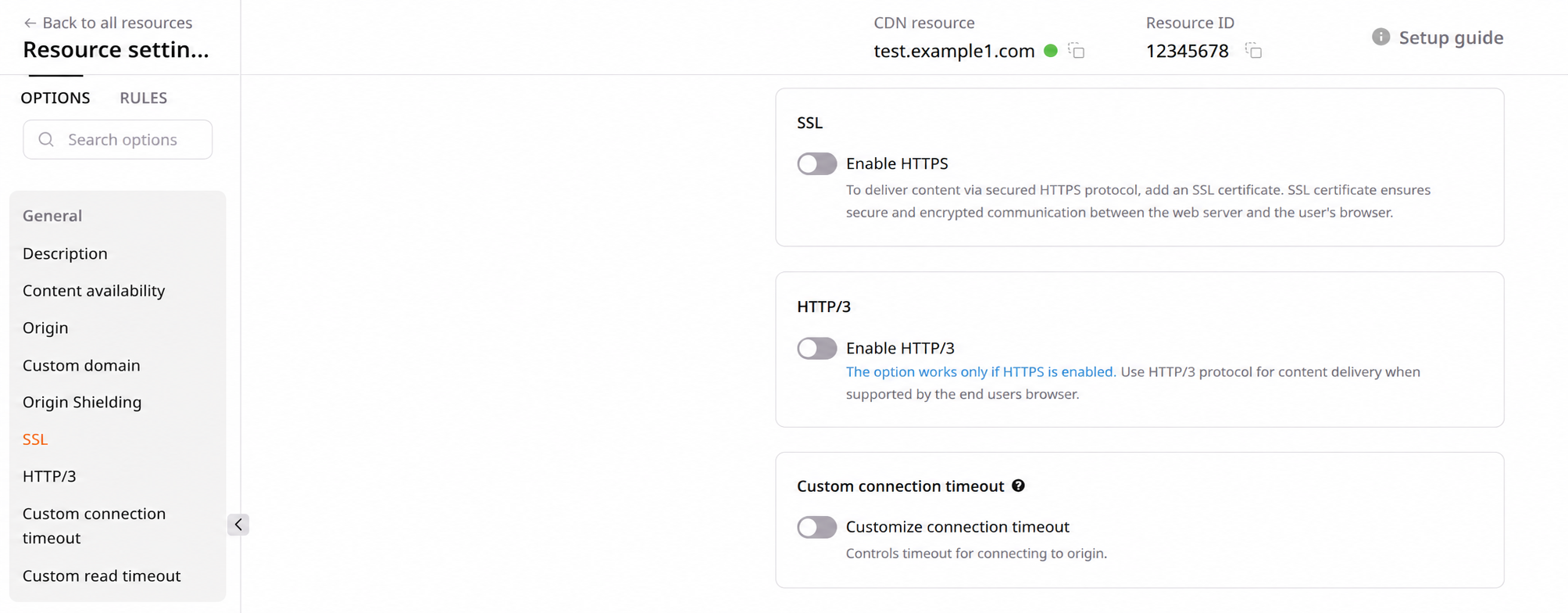Image resolution: width=1568 pixels, height=613 pixels.
Task: Select the OPTIONS tab
Action: [55, 98]
